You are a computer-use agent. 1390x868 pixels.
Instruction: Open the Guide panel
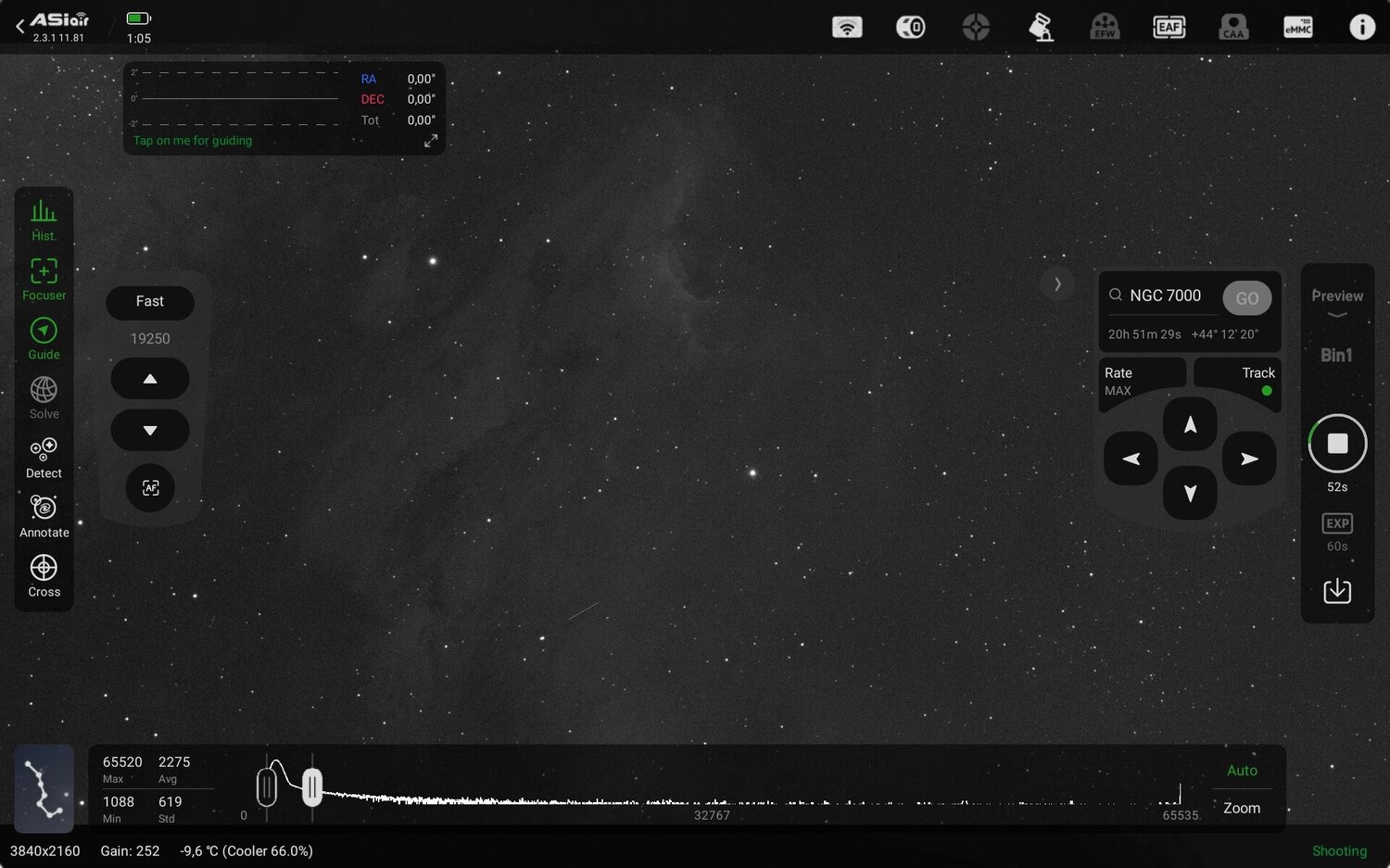[44, 338]
